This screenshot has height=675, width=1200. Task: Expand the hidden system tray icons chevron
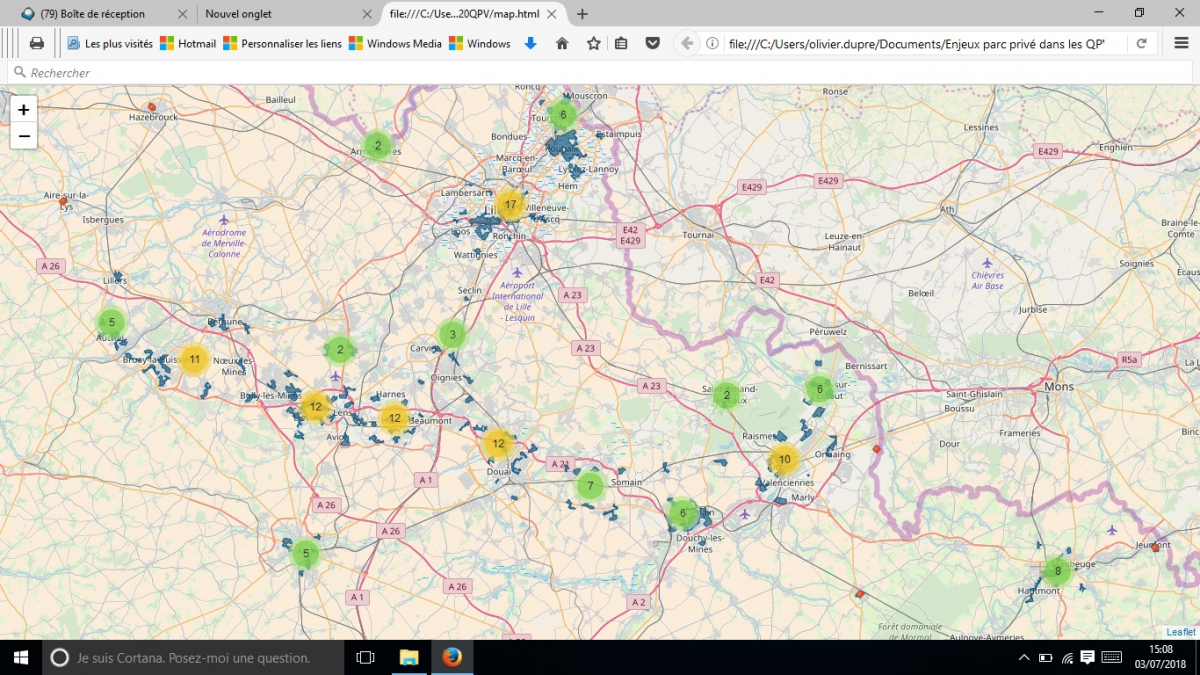click(1023, 657)
